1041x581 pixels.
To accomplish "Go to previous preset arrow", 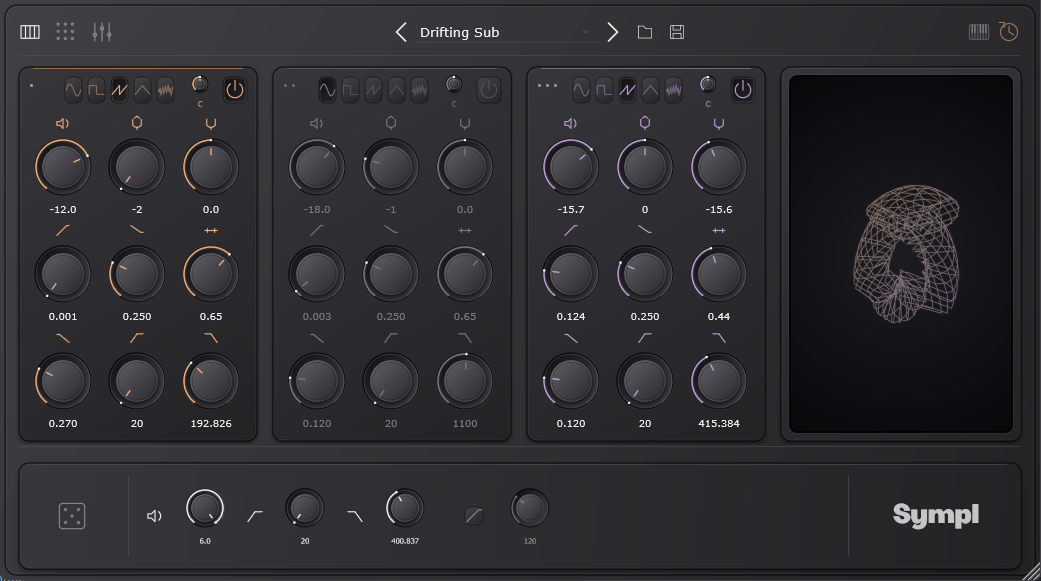I will (x=401, y=32).
